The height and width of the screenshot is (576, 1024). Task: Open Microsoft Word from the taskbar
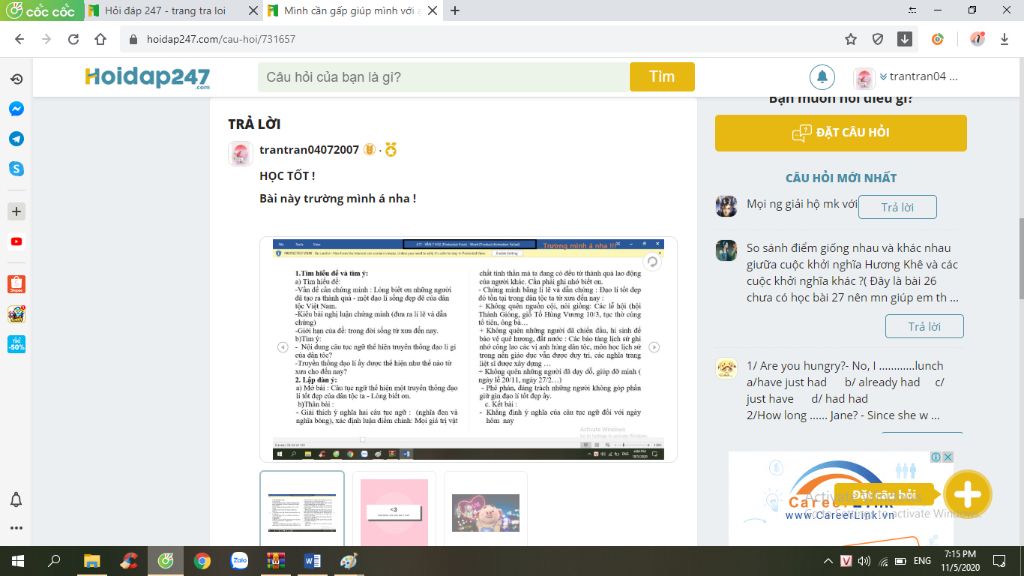[x=312, y=561]
